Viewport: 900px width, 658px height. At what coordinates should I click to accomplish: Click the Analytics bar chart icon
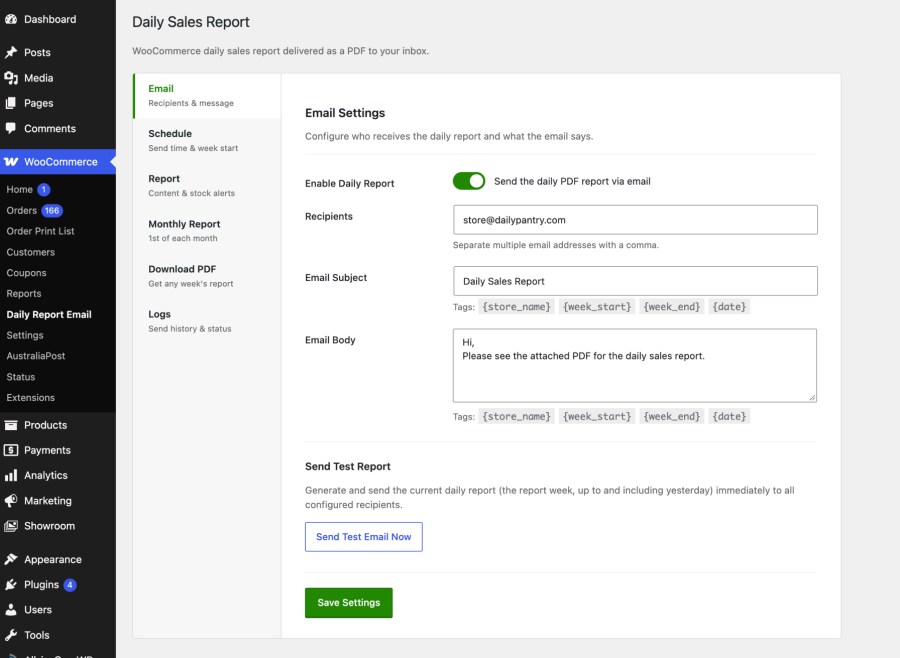(x=11, y=475)
